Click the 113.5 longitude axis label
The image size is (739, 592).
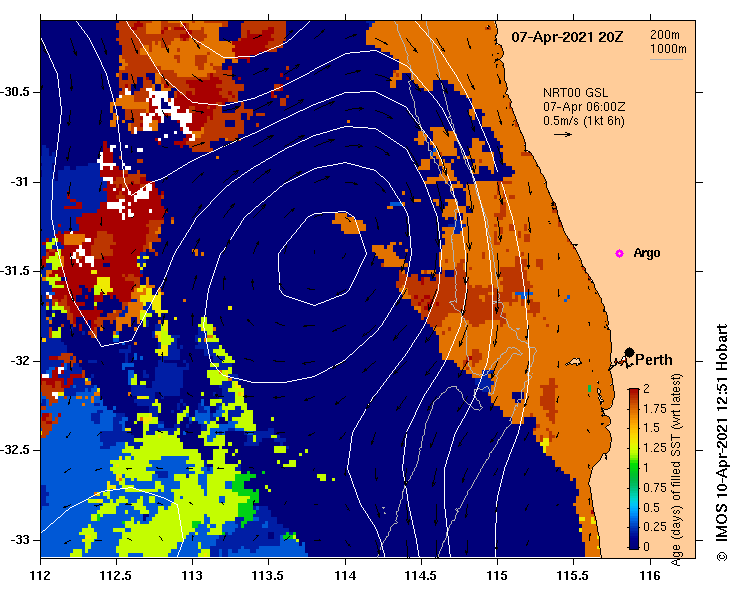coord(268,576)
